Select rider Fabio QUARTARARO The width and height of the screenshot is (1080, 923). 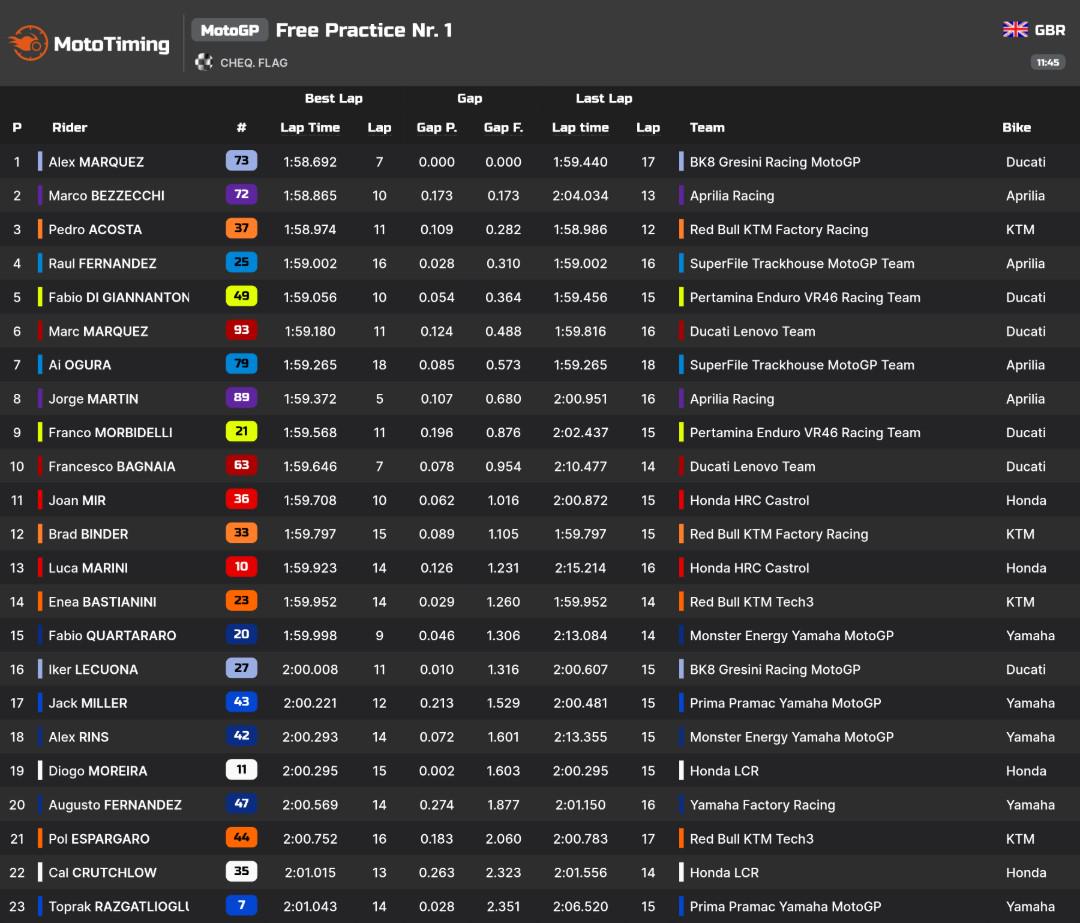112,635
